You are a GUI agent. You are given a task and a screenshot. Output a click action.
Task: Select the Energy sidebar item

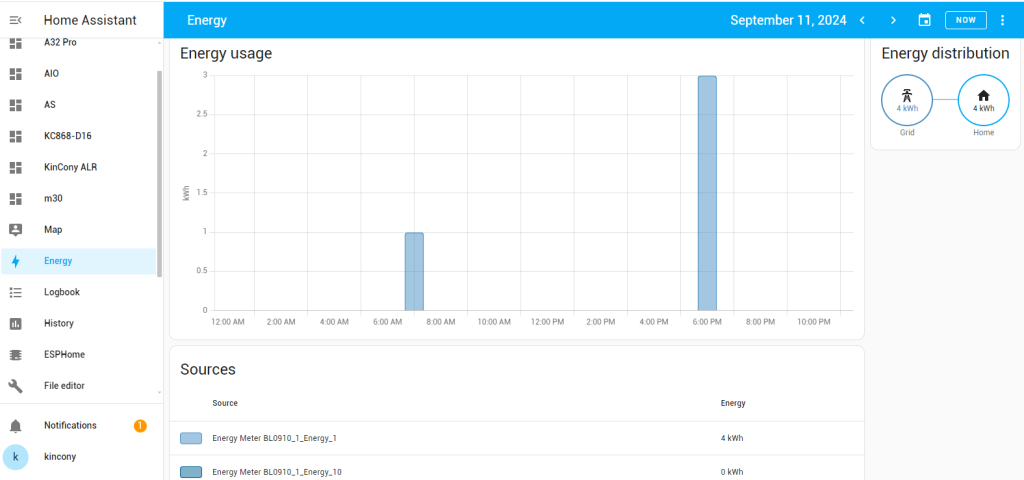tap(58, 261)
